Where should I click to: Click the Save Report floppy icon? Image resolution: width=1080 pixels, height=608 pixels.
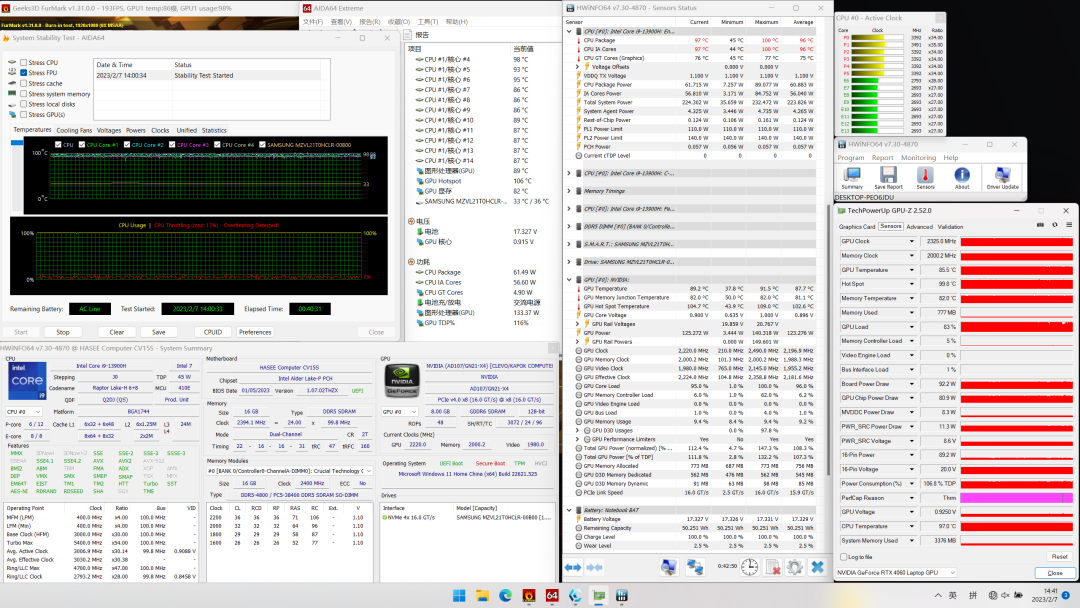click(x=888, y=176)
